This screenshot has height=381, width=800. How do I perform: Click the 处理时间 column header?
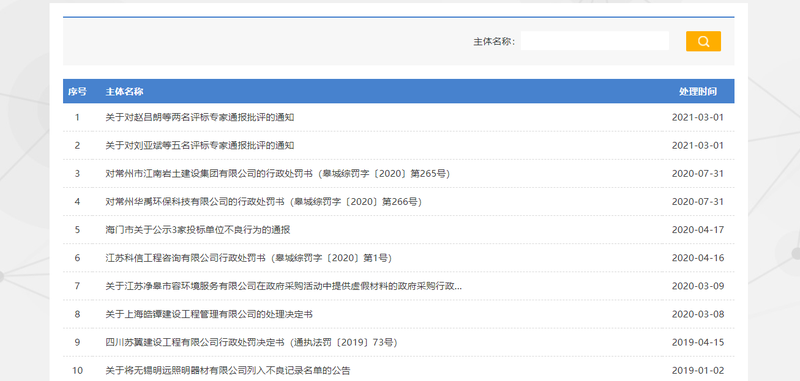pyautogui.click(x=697, y=92)
